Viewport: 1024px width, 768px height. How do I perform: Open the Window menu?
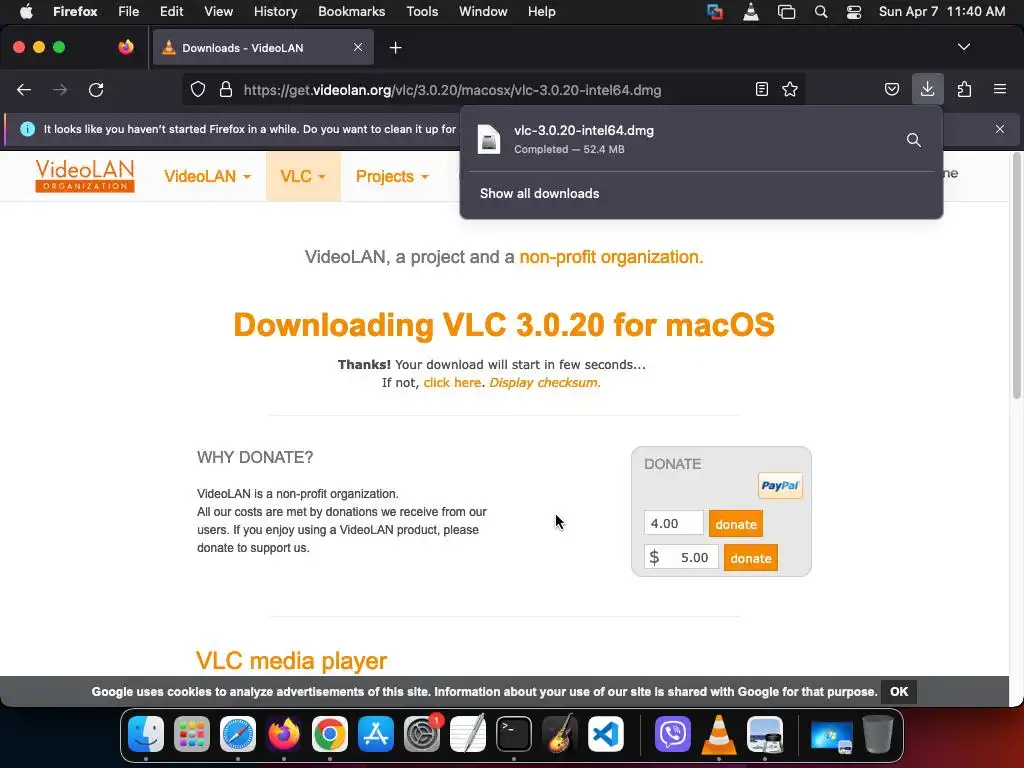[483, 12]
